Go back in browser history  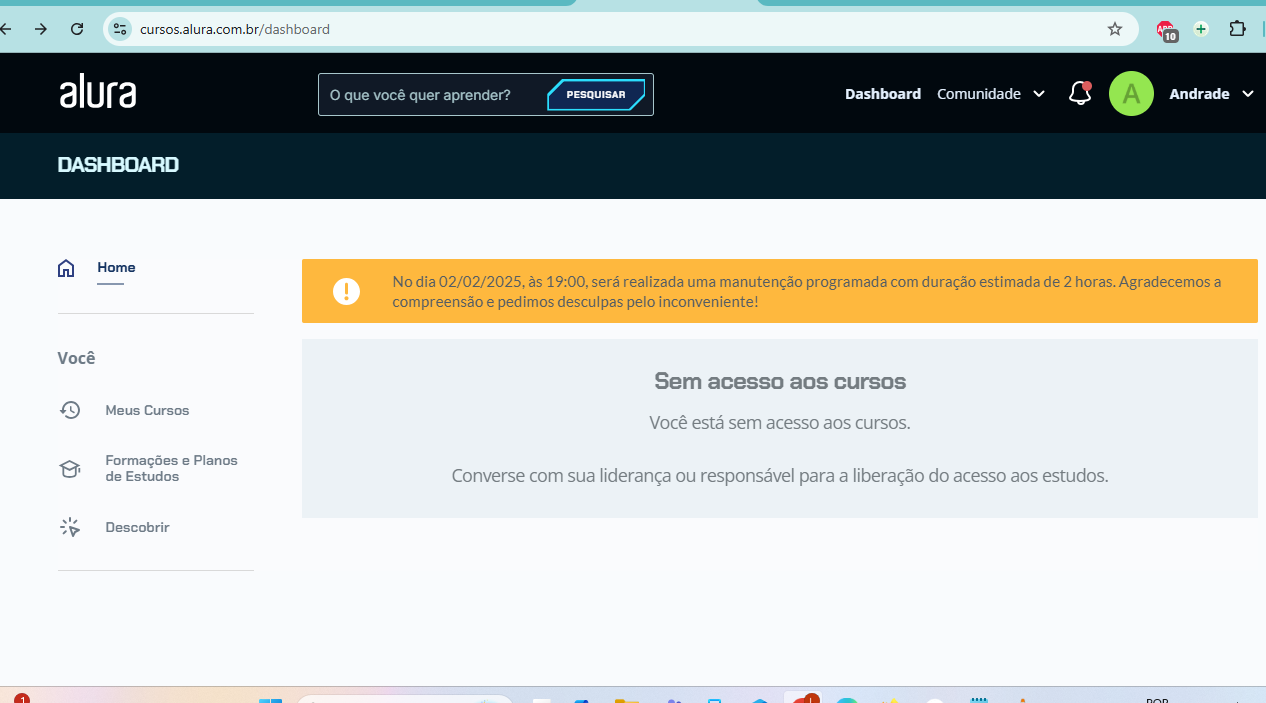click(6, 29)
